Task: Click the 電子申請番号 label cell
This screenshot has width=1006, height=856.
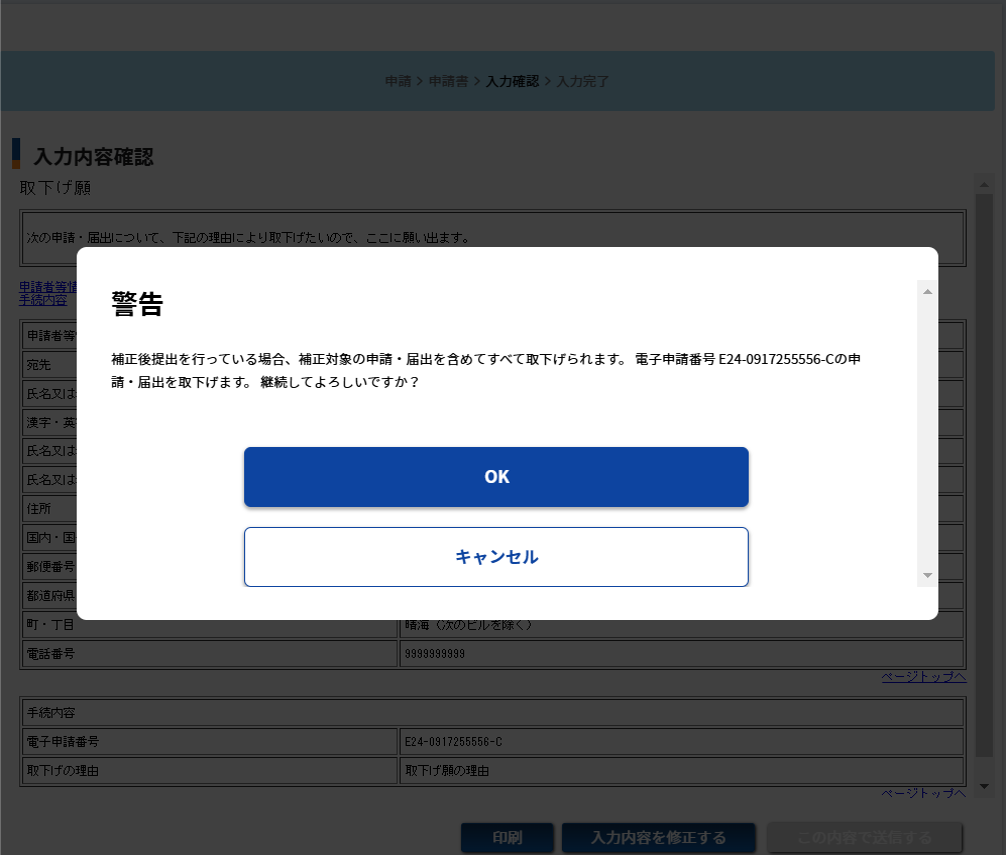Action: click(x=209, y=742)
